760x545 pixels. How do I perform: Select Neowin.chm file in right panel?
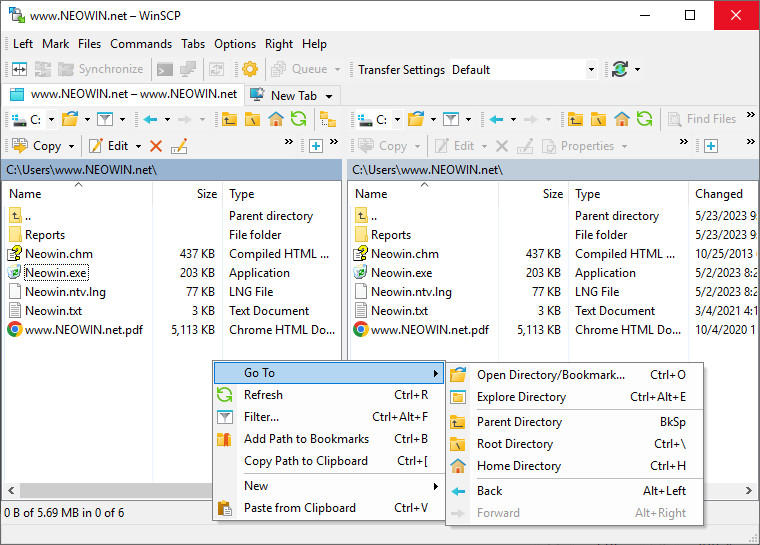pyautogui.click(x=404, y=254)
